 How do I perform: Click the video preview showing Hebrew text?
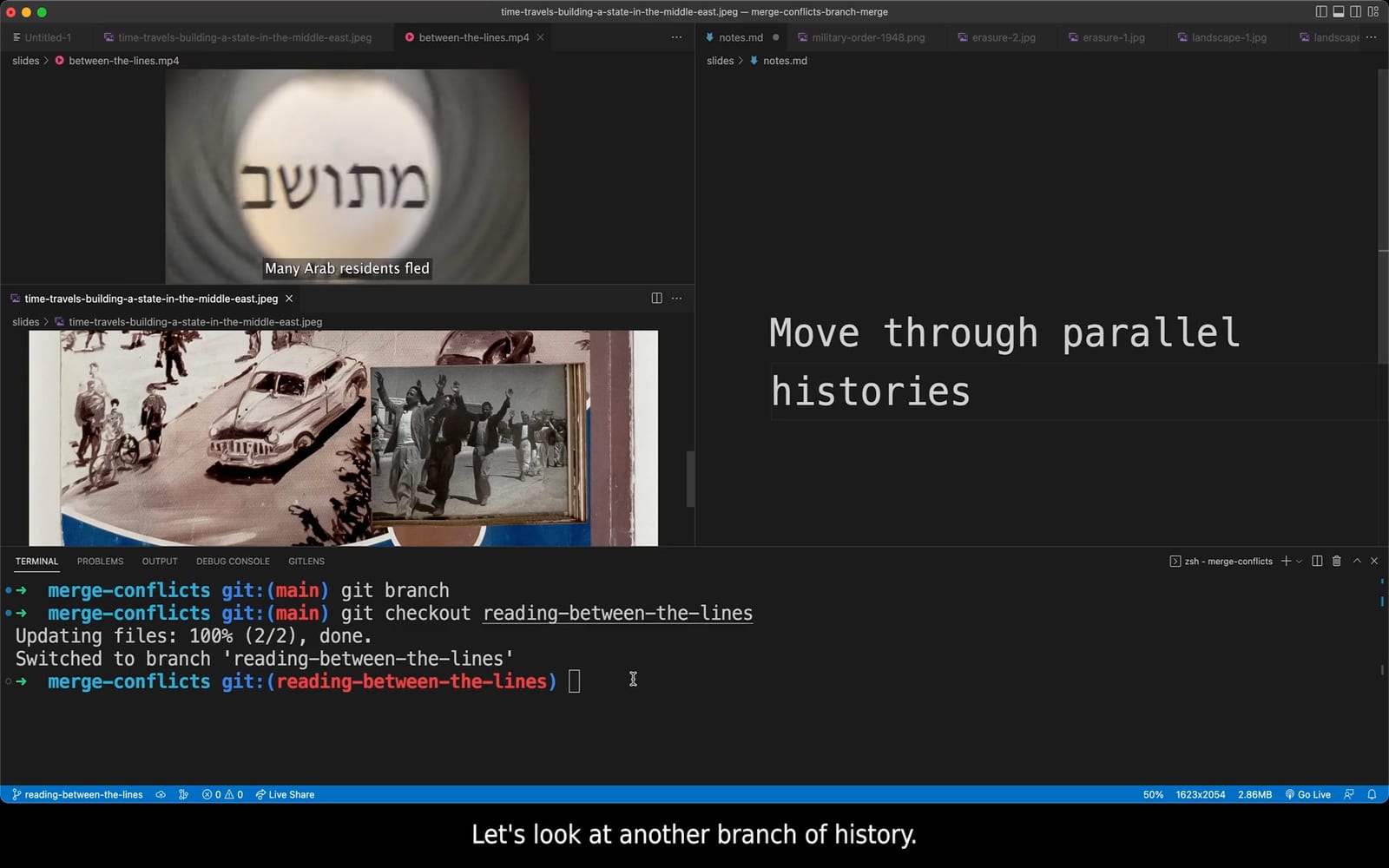click(x=347, y=176)
